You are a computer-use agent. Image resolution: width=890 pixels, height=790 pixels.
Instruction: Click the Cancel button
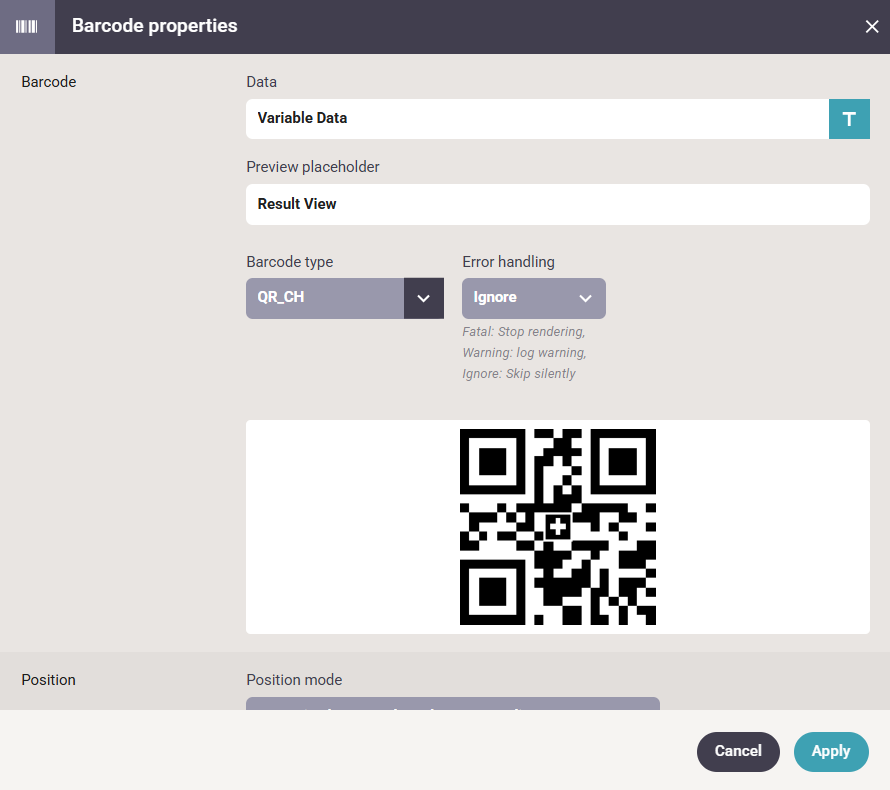tap(738, 751)
